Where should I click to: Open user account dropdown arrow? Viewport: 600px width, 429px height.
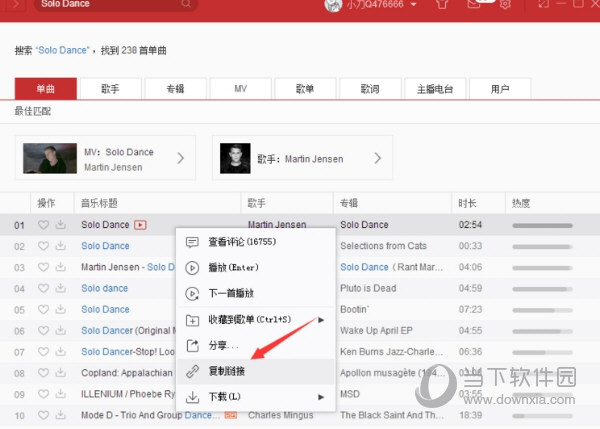click(413, 5)
